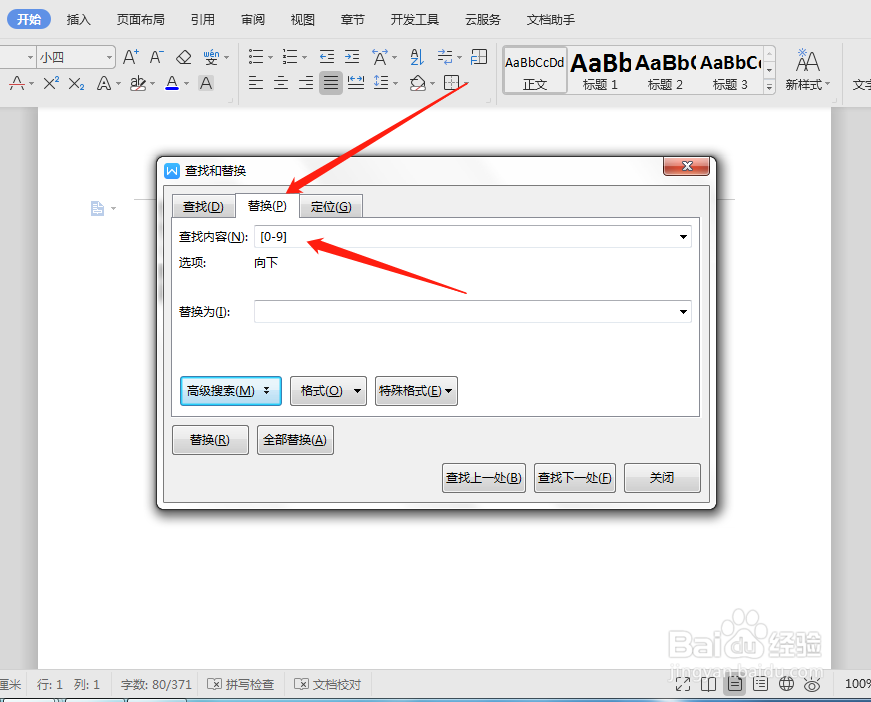Insert a bulleted list
The height and width of the screenshot is (702, 871).
coord(256,57)
